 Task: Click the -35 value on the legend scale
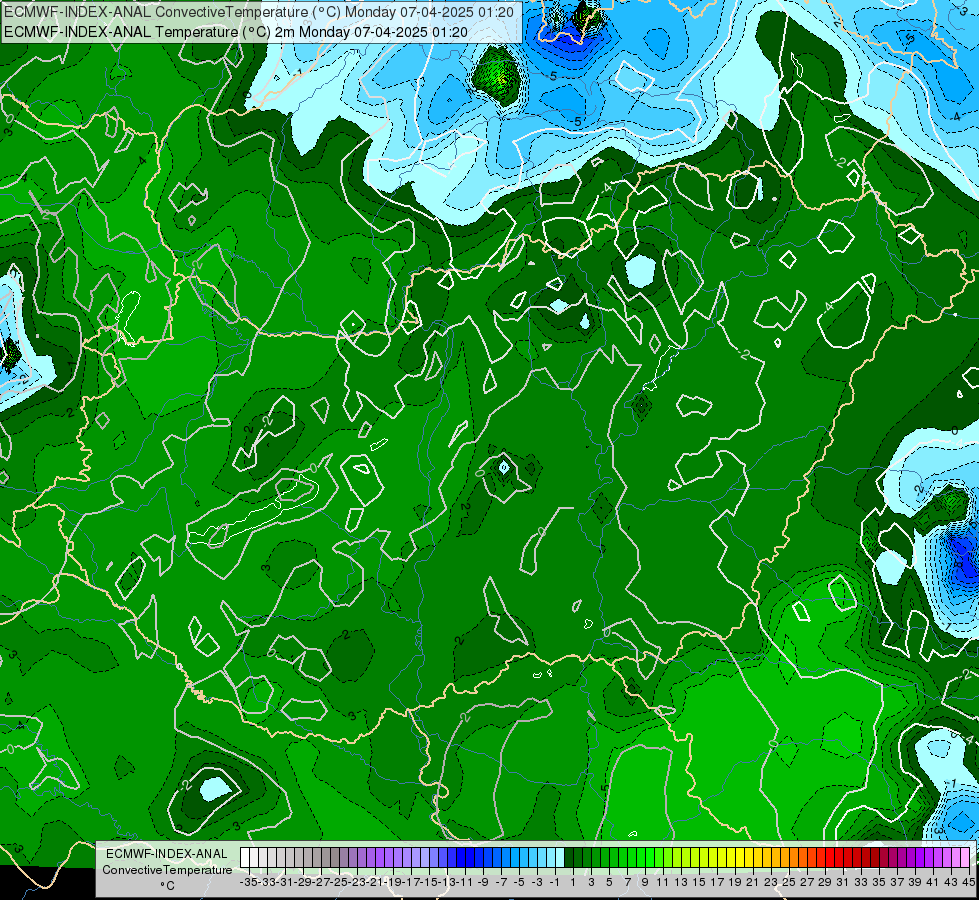[x=248, y=882]
